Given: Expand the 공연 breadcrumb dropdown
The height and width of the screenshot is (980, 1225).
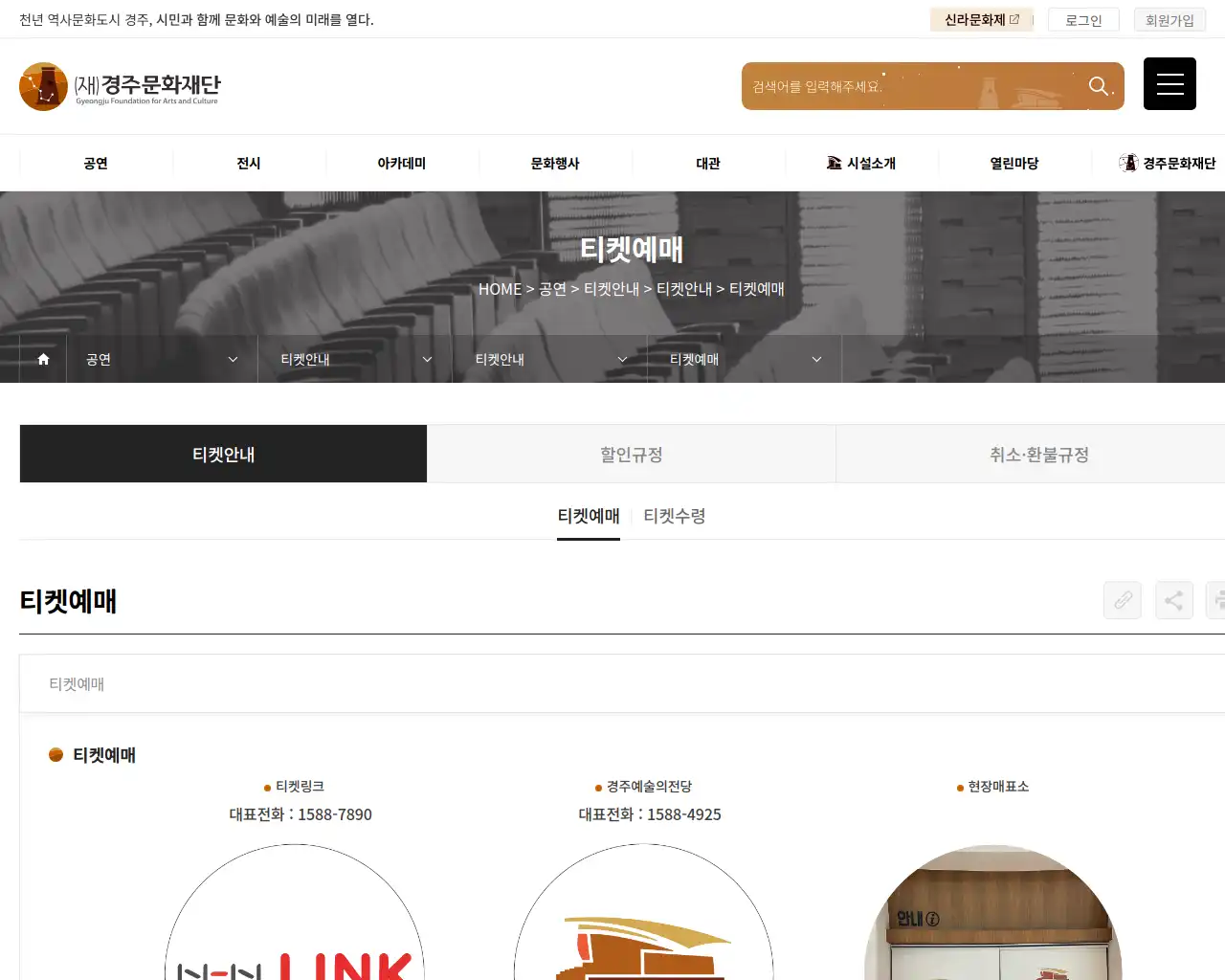Looking at the screenshot, I should [162, 359].
